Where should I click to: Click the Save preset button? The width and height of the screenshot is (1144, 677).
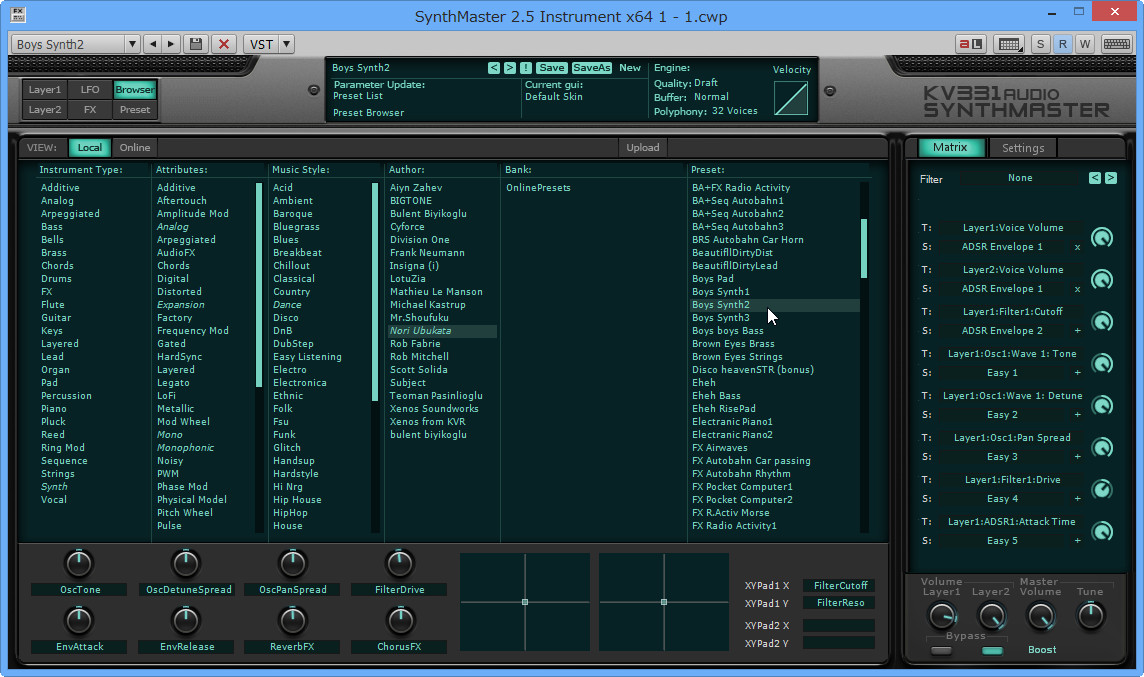pyautogui.click(x=552, y=68)
